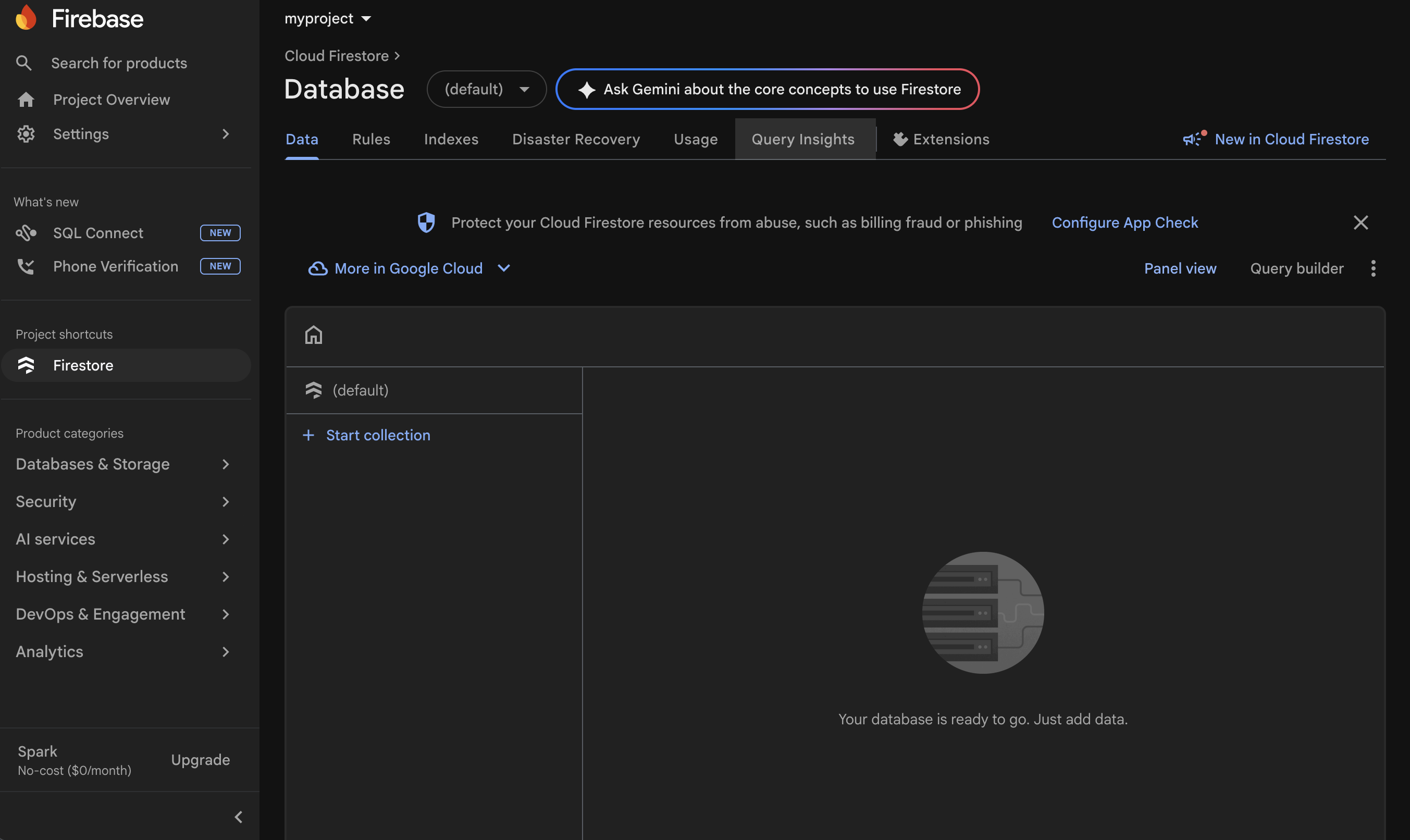
Task: Open the Usage tab
Action: click(696, 139)
